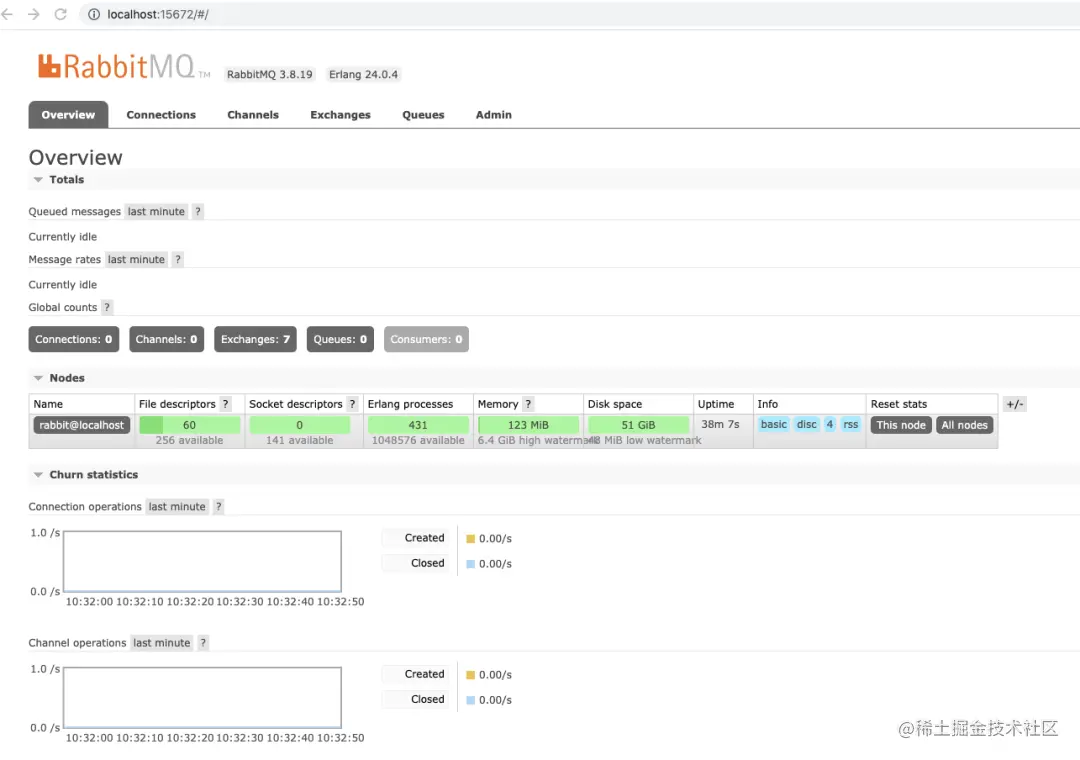Click the disc info tag
1080x760 pixels.
pos(807,424)
